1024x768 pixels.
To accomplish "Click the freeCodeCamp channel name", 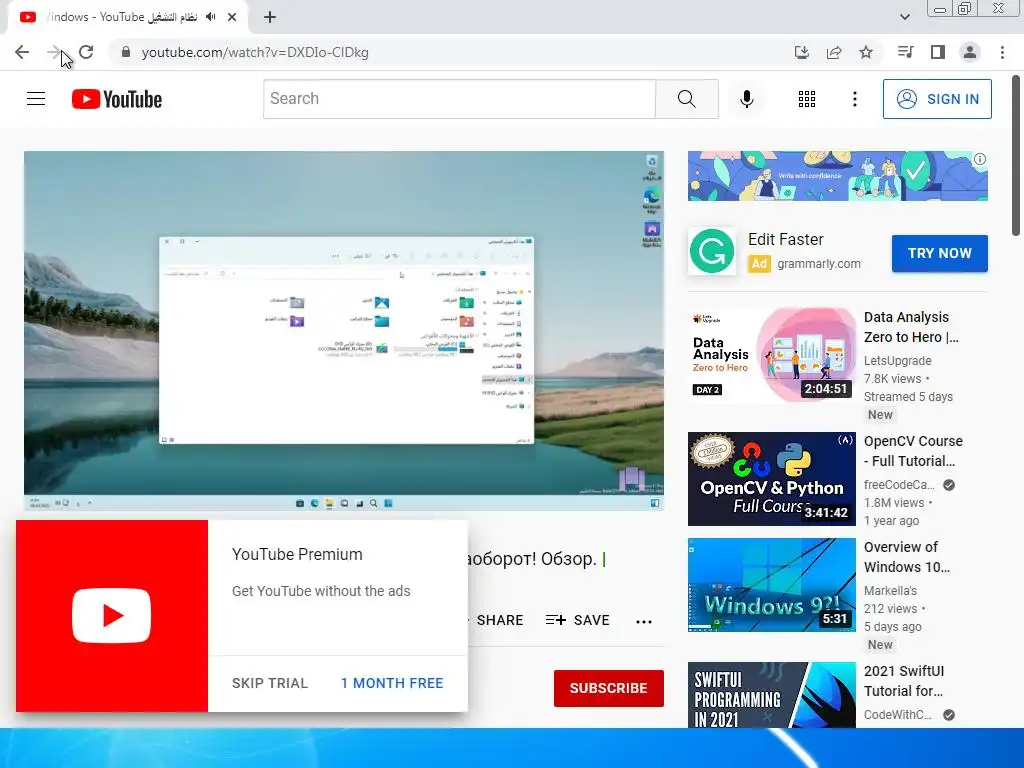I will [x=899, y=485].
